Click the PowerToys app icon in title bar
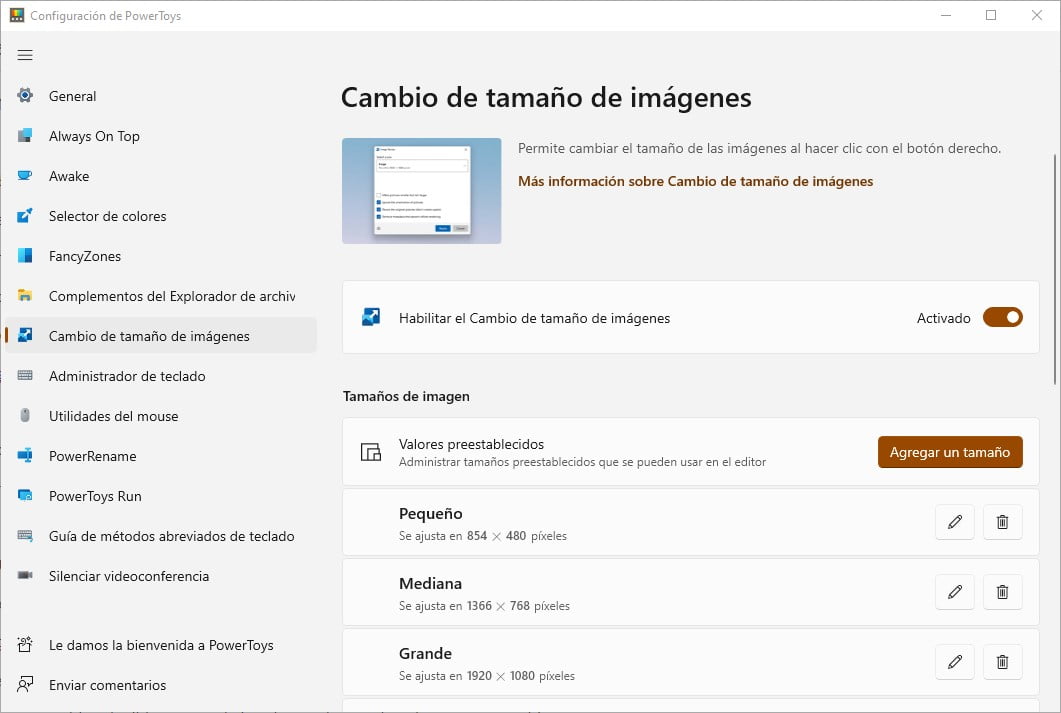The height and width of the screenshot is (713, 1061). (x=16, y=15)
